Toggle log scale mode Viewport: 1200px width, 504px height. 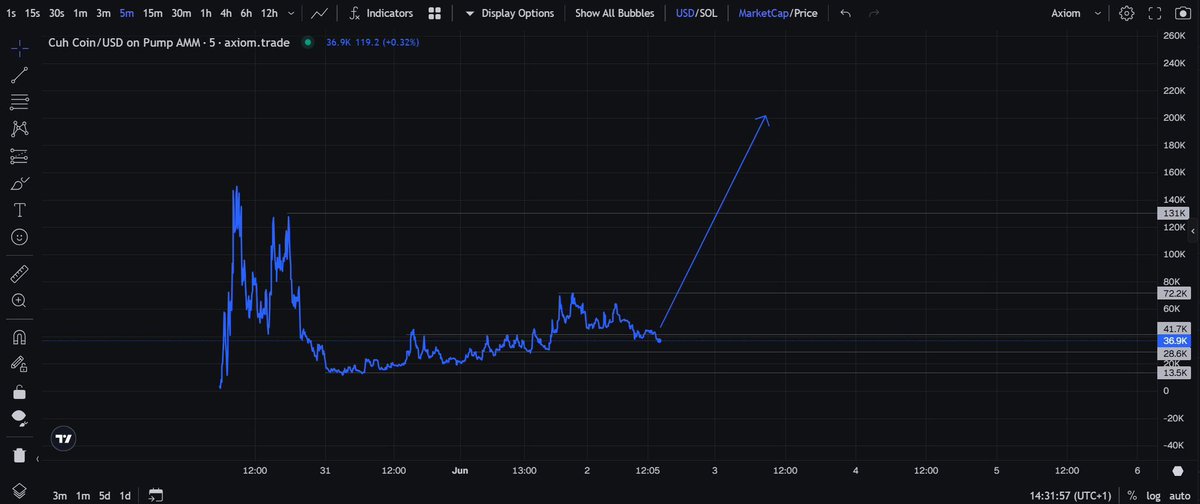coord(1153,495)
